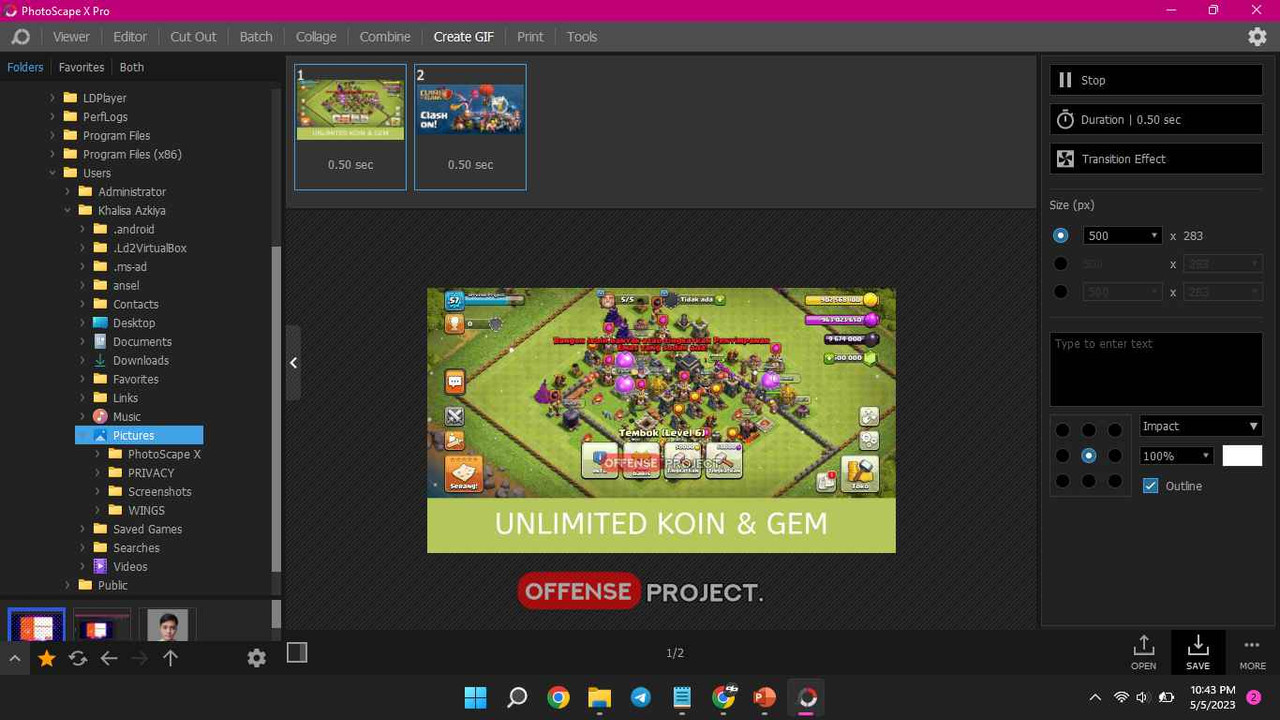The height and width of the screenshot is (720, 1280).
Task: Open the Tools tab
Action: pyautogui.click(x=582, y=37)
